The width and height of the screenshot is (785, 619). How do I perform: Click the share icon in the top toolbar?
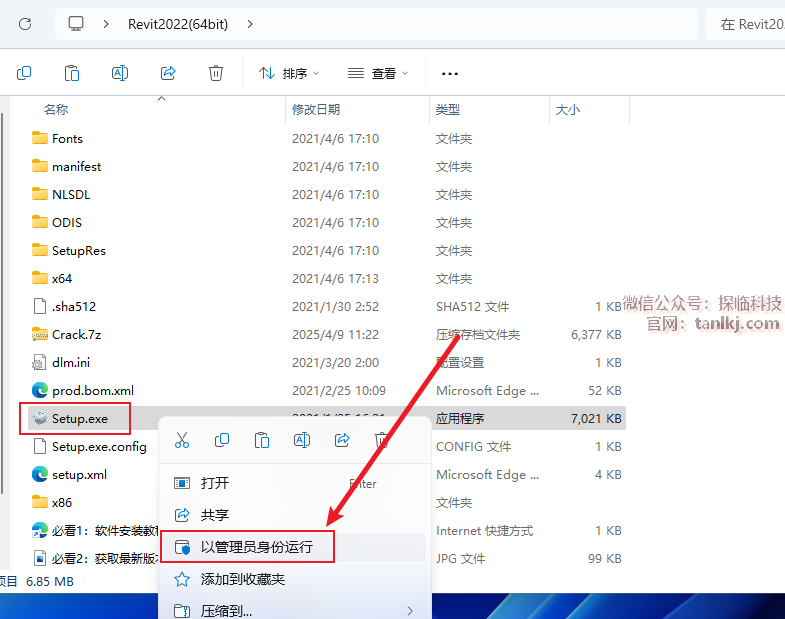[168, 73]
